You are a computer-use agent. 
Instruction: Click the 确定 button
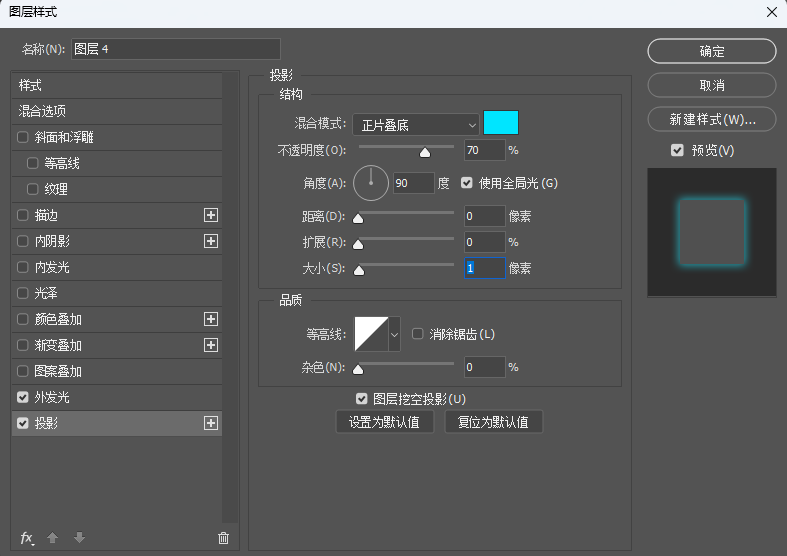tap(712, 51)
